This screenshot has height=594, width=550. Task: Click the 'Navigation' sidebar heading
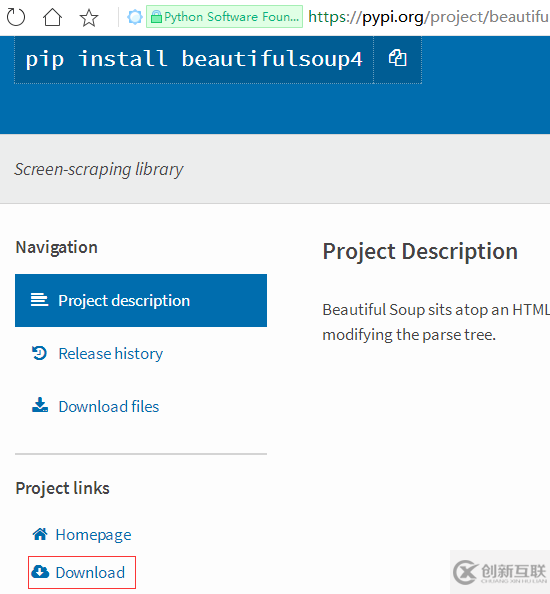57,247
